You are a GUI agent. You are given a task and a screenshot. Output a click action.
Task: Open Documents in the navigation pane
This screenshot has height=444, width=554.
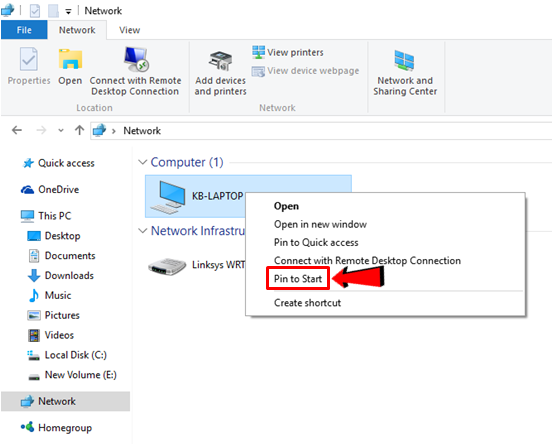(x=61, y=256)
